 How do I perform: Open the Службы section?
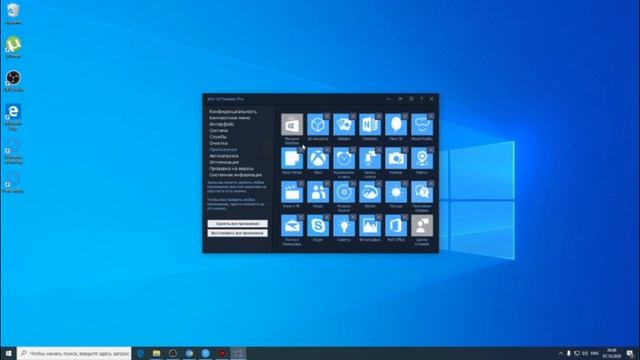coord(218,137)
